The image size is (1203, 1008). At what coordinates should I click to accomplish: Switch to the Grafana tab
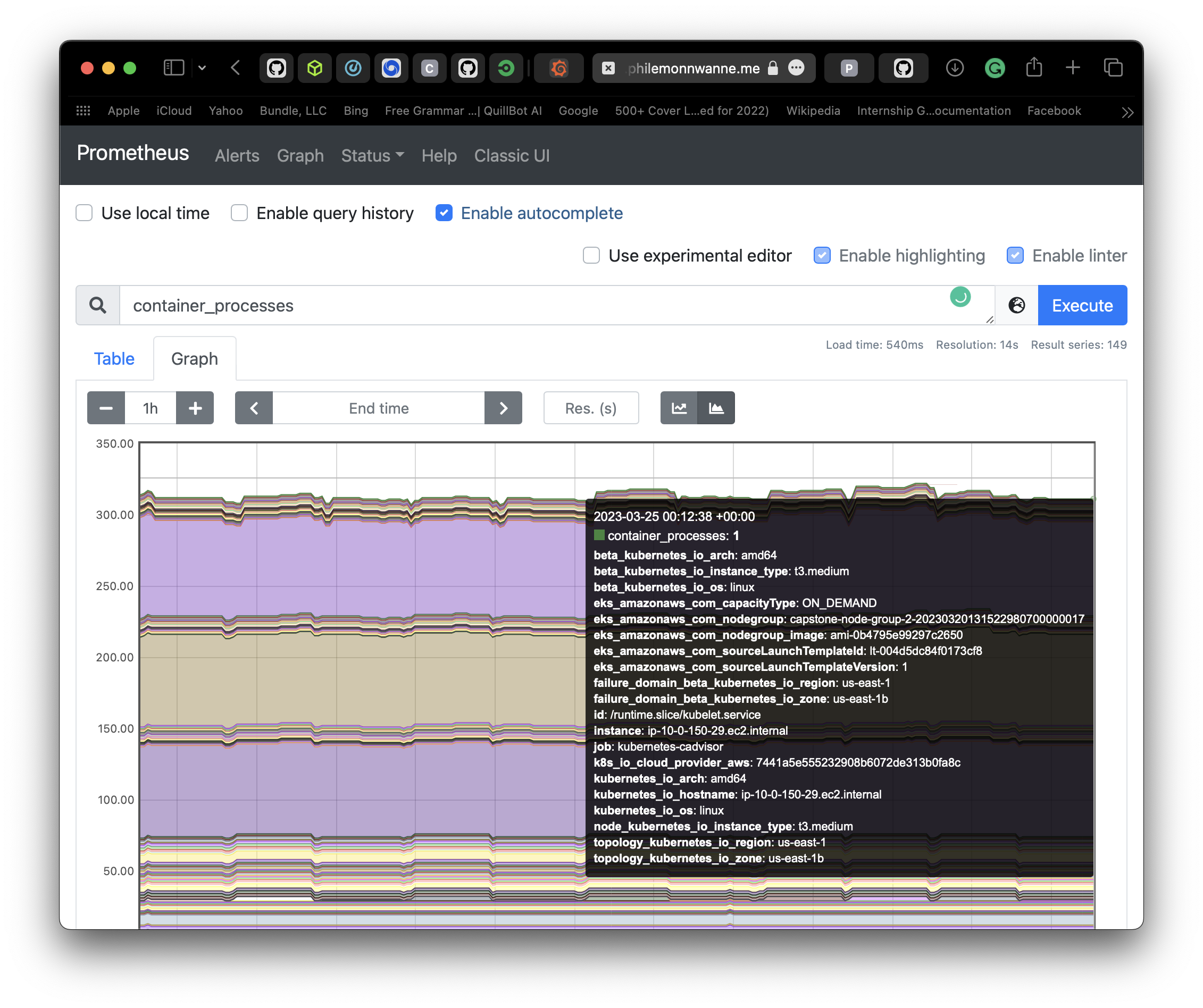coord(558,69)
